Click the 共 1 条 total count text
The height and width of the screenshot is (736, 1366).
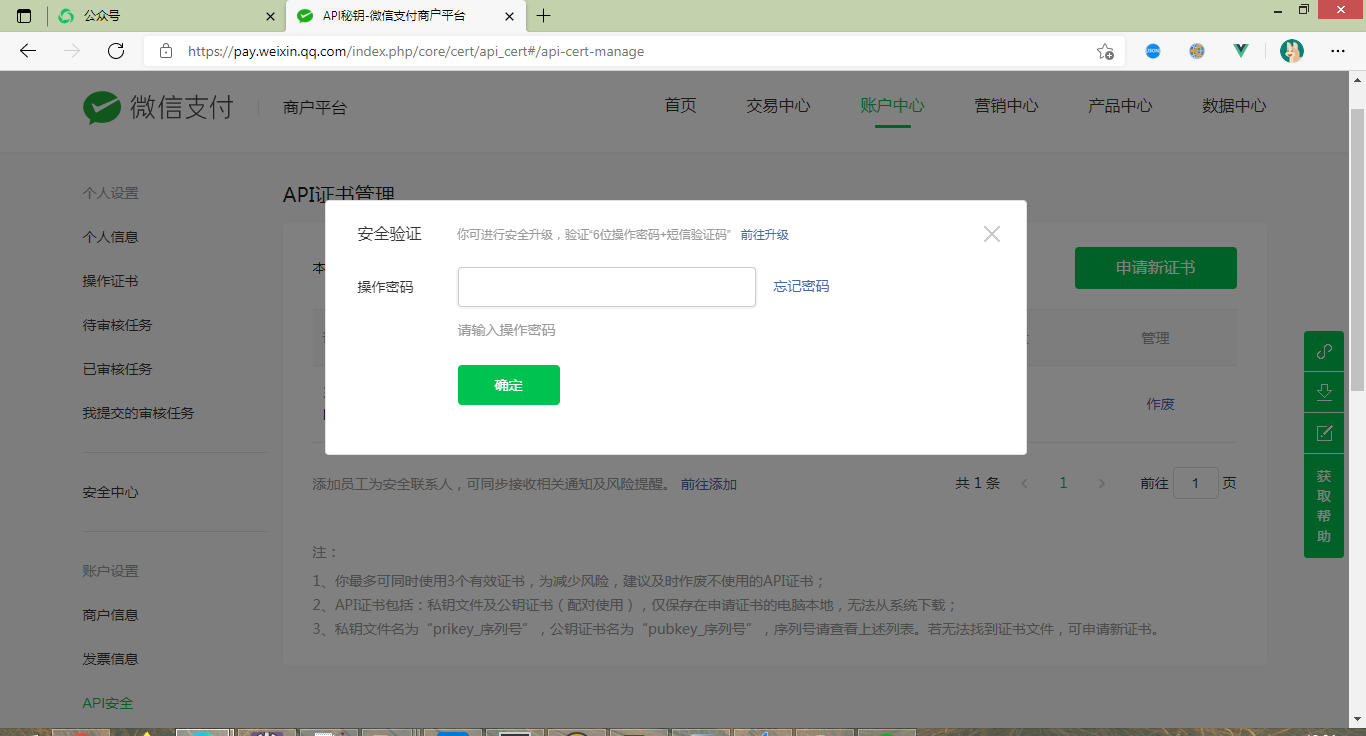pyautogui.click(x=977, y=483)
